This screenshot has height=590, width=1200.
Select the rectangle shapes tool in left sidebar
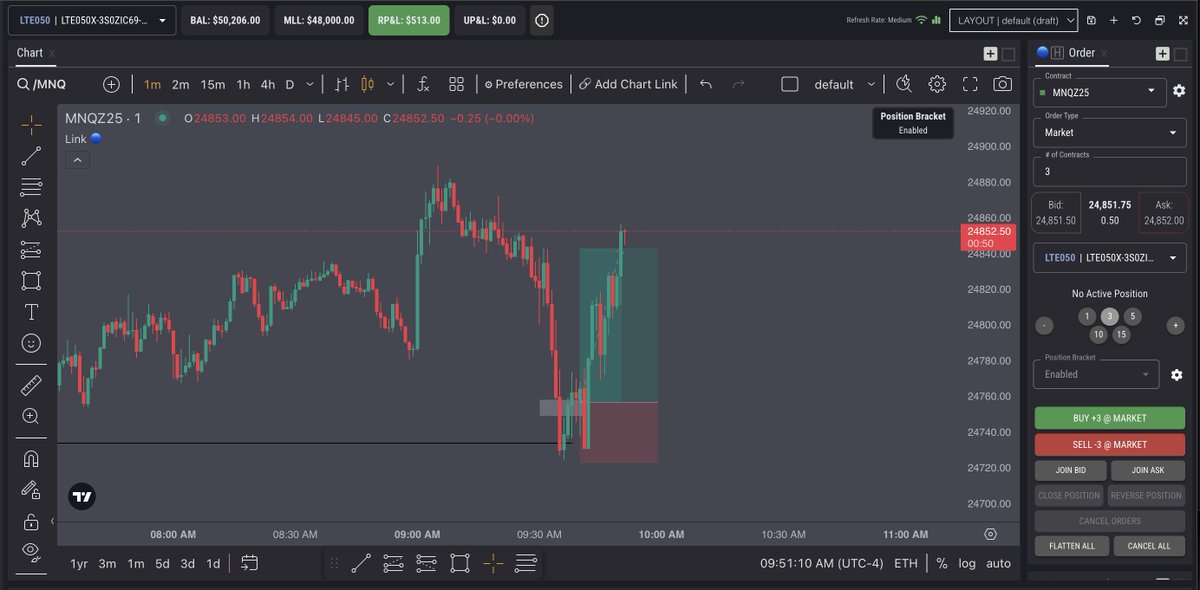[31, 280]
